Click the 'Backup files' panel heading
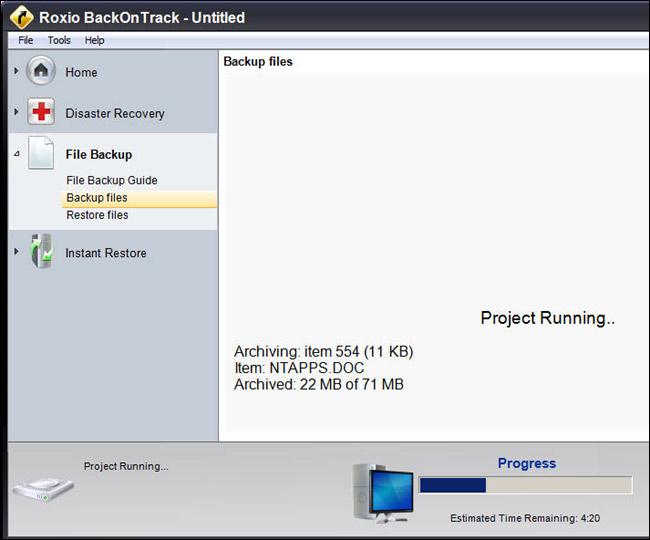 coord(258,62)
